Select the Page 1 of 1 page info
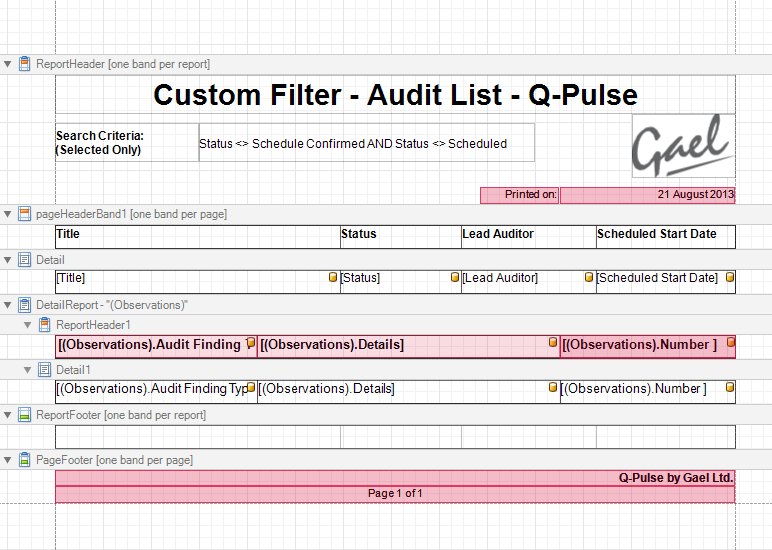The width and height of the screenshot is (772, 550). 395,494
